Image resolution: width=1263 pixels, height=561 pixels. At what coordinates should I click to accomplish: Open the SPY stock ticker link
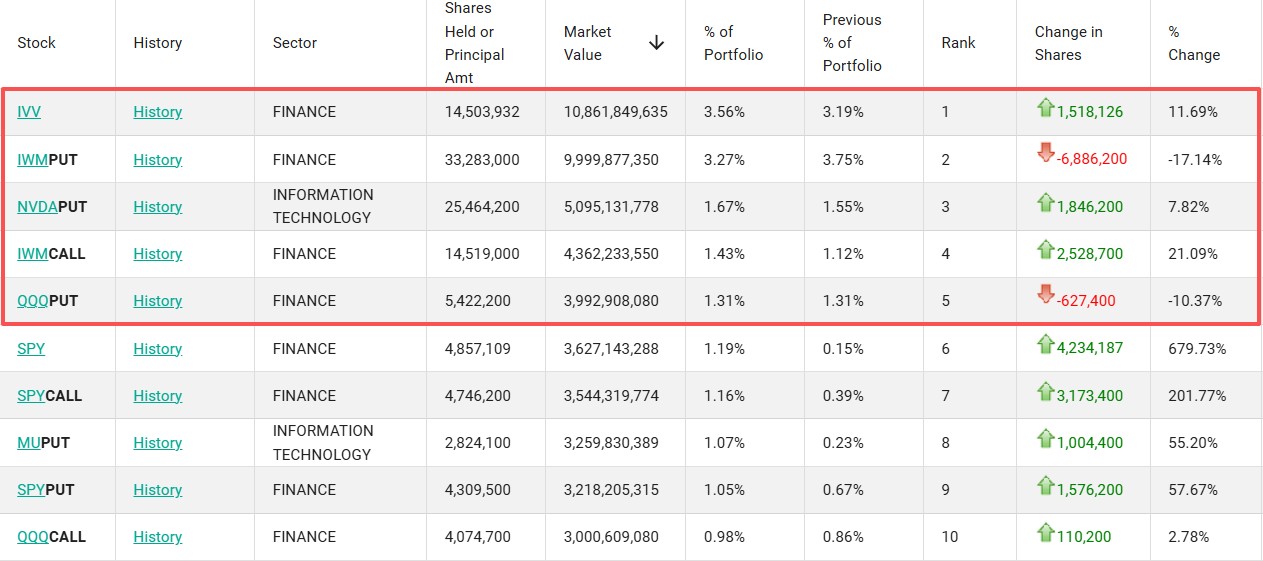(x=31, y=349)
